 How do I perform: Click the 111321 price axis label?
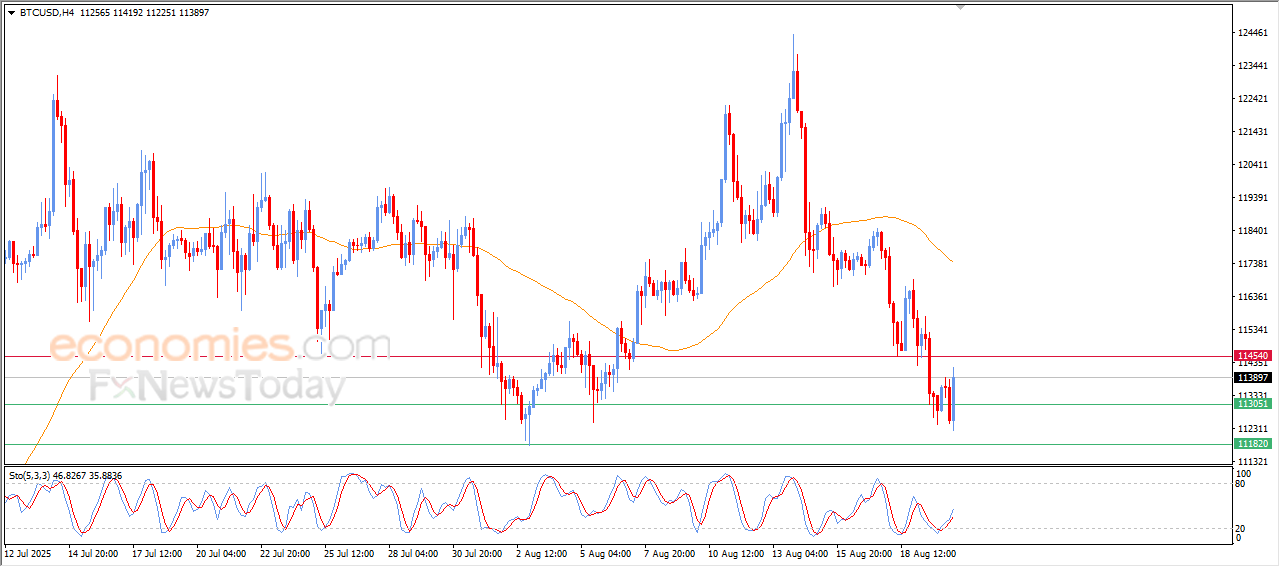click(1253, 462)
